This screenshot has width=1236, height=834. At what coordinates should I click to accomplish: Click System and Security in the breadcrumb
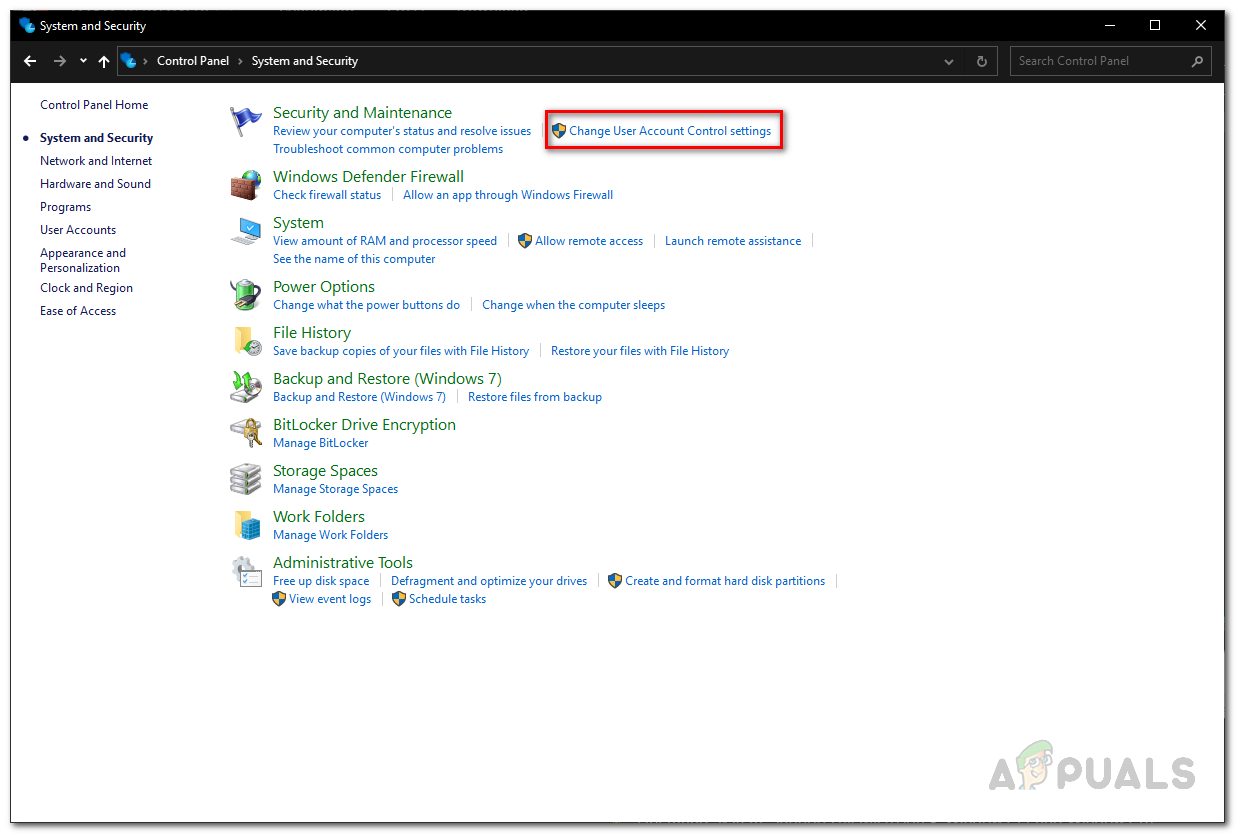pyautogui.click(x=305, y=61)
